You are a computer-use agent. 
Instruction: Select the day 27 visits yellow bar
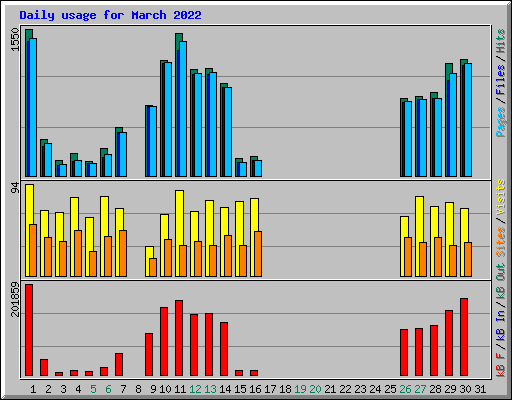pyautogui.click(x=418, y=236)
